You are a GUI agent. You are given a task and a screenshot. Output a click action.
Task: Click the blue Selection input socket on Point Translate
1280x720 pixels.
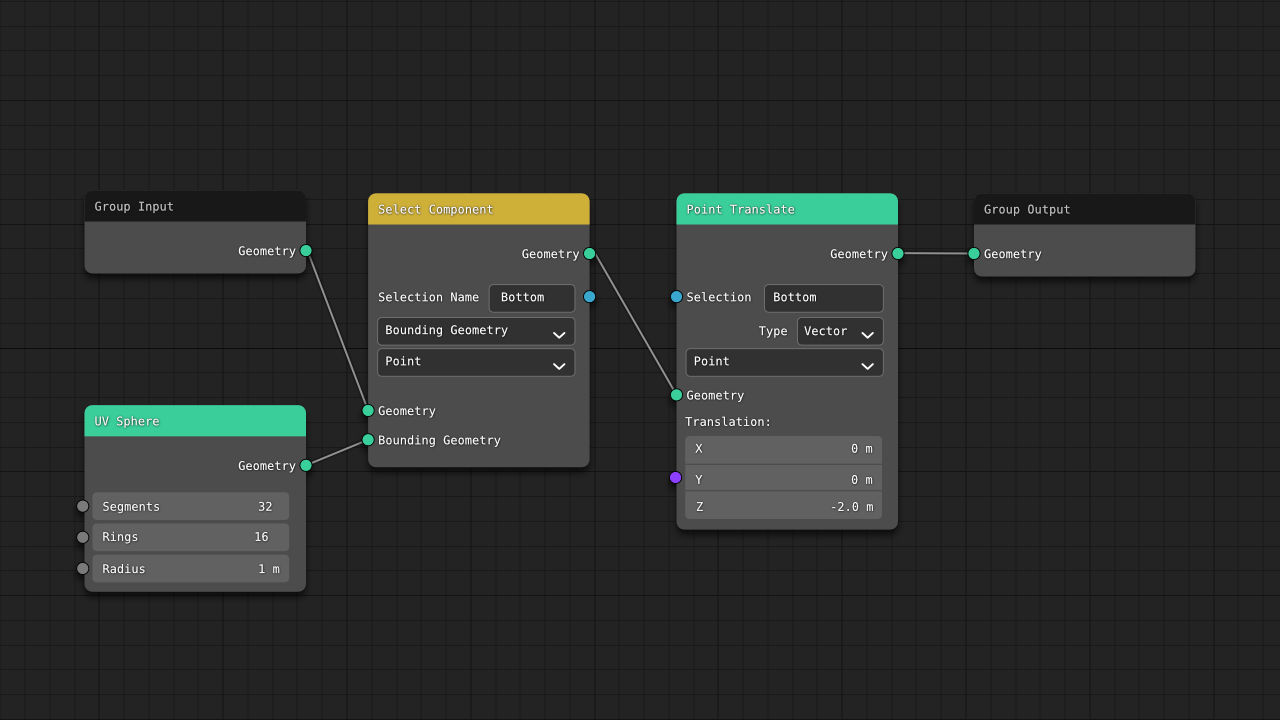tap(677, 297)
